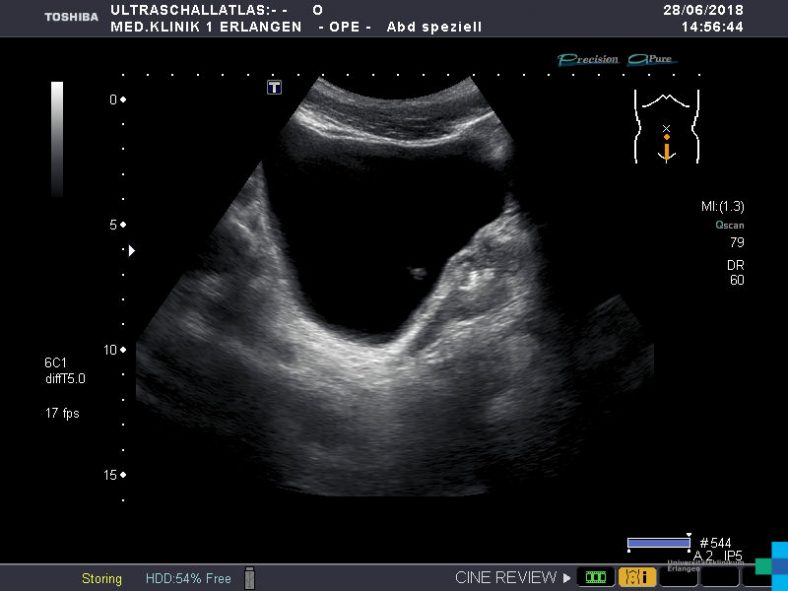Expand the CINE REVIEW arrow
The width and height of the screenshot is (788, 591).
tap(567, 578)
